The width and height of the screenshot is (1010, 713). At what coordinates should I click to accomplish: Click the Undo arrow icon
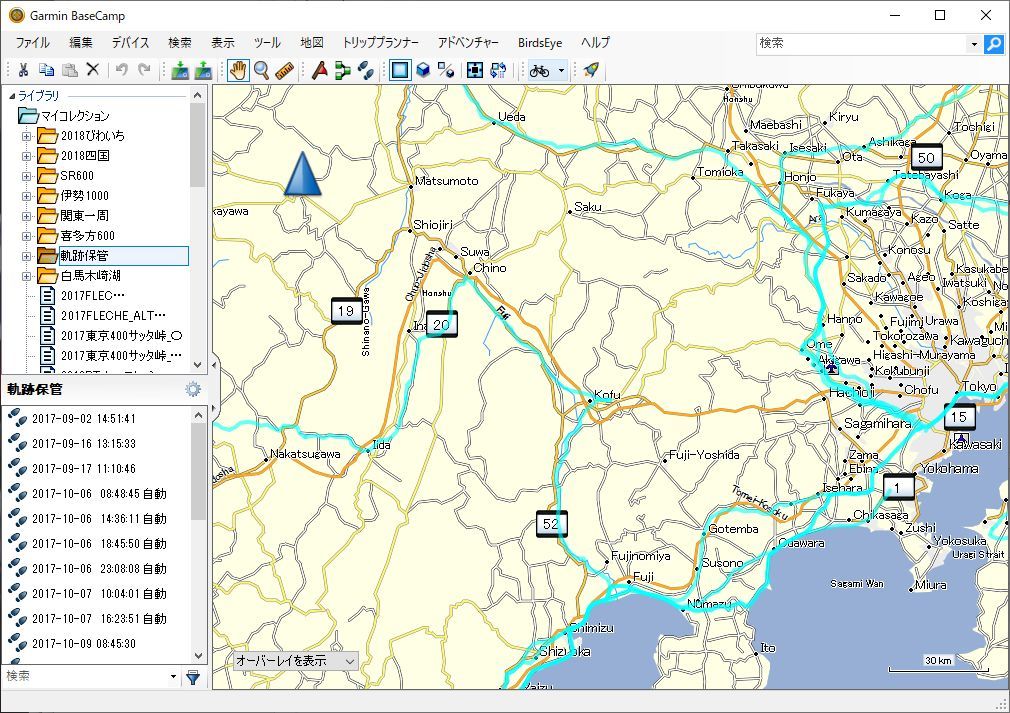pos(122,70)
